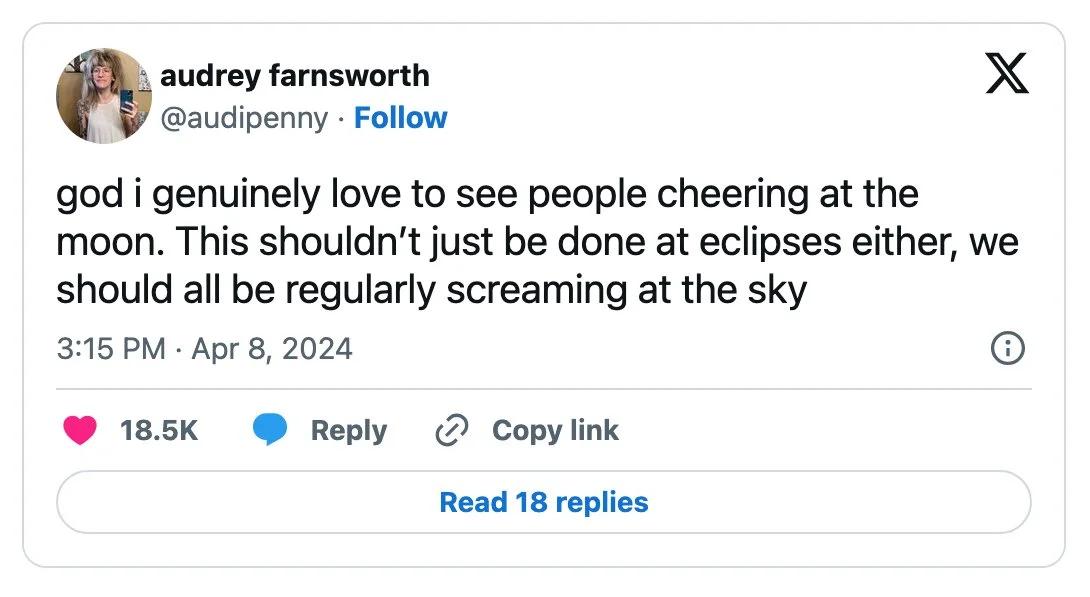Click the display name audrey farnsworth
The height and width of the screenshot is (597, 1090).
(x=295, y=75)
